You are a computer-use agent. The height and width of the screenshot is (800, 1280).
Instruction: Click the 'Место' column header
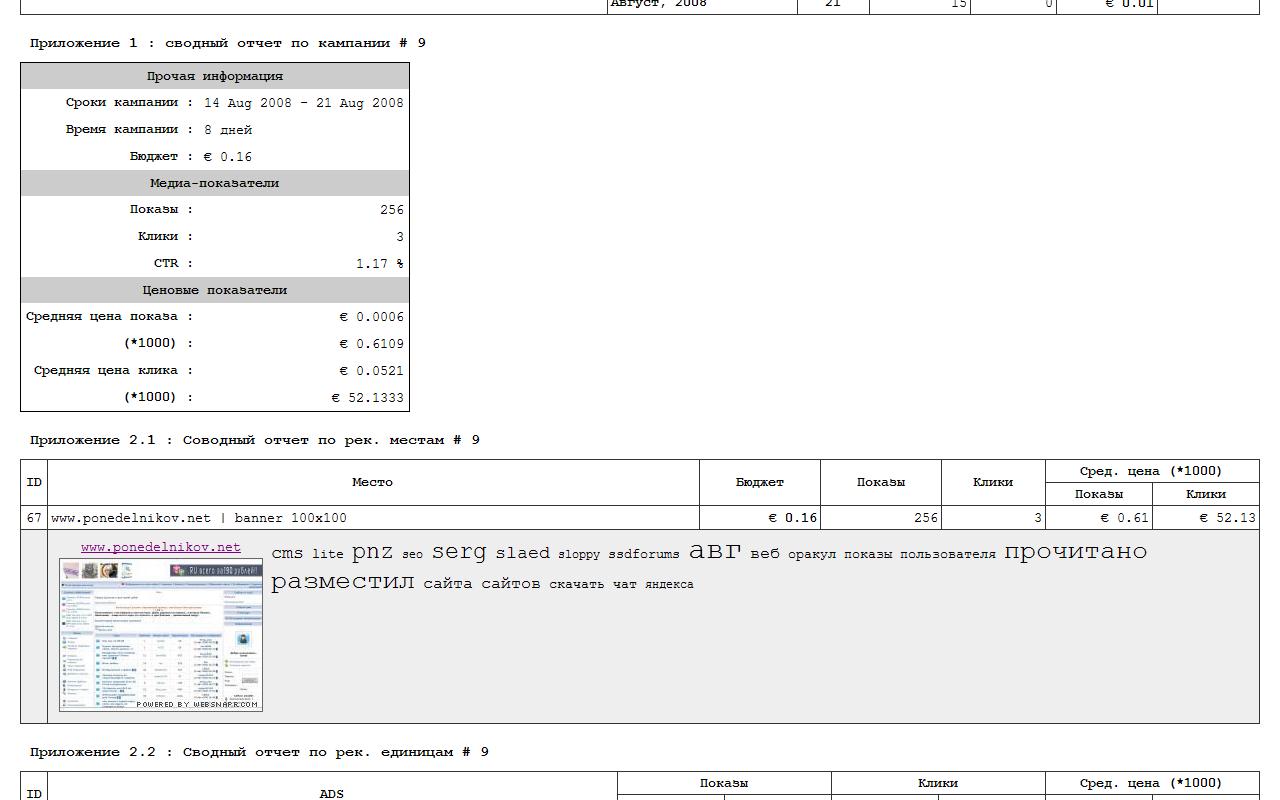(x=372, y=482)
